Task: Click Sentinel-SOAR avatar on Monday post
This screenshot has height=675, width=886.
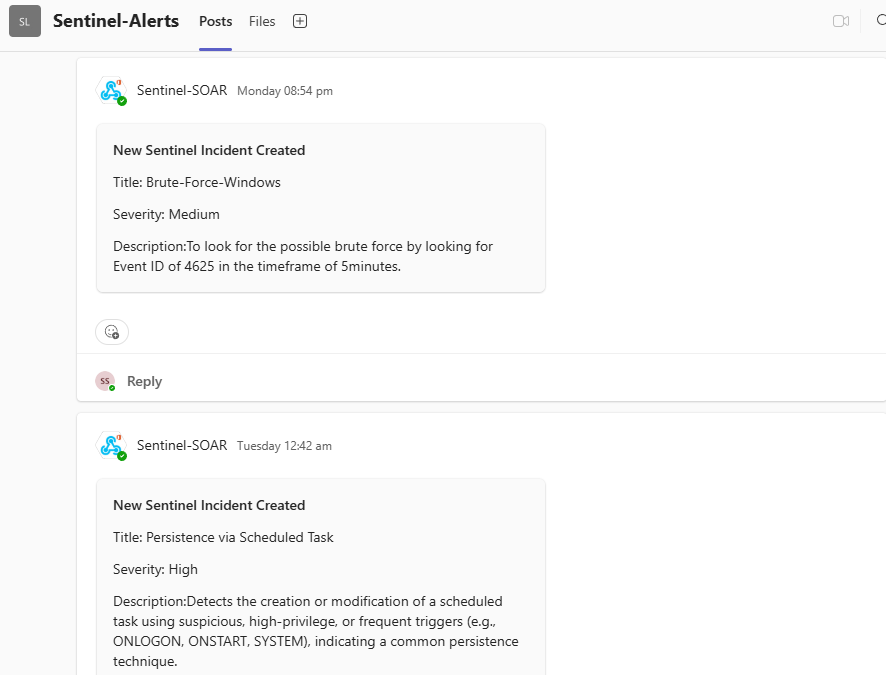Action: (x=111, y=91)
